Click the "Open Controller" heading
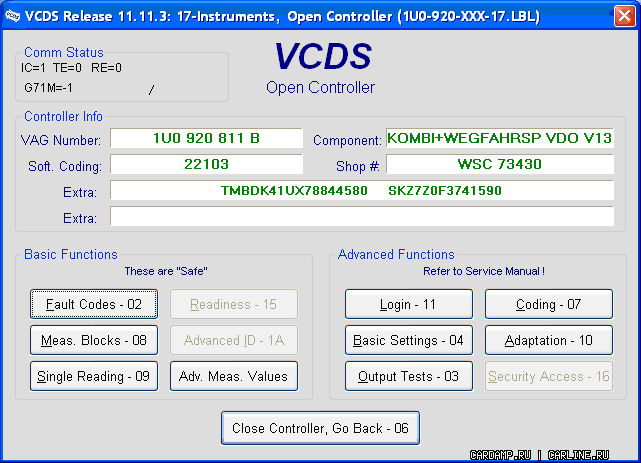The image size is (641, 463). pos(320,87)
